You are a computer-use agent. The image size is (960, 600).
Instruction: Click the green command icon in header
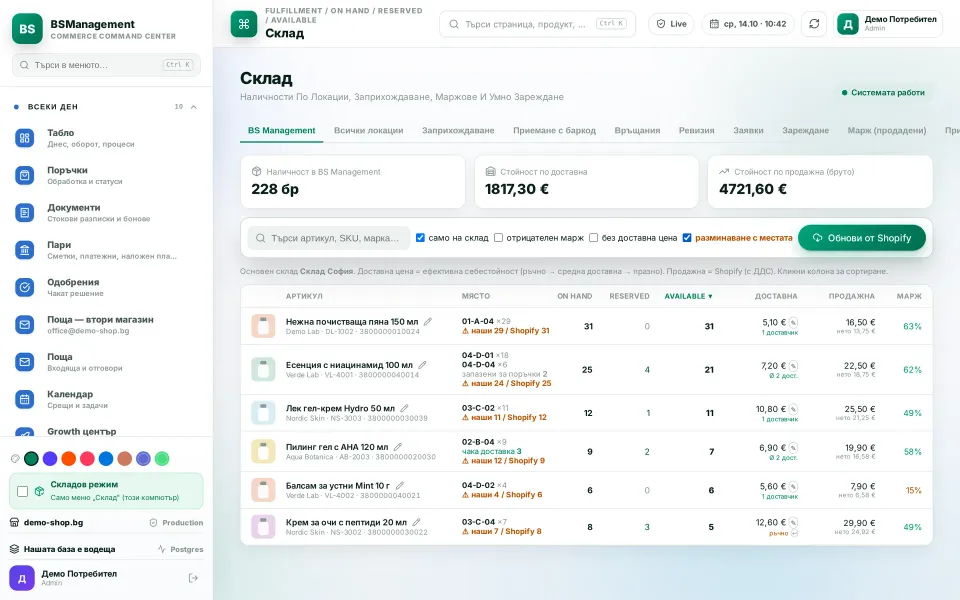(x=244, y=24)
